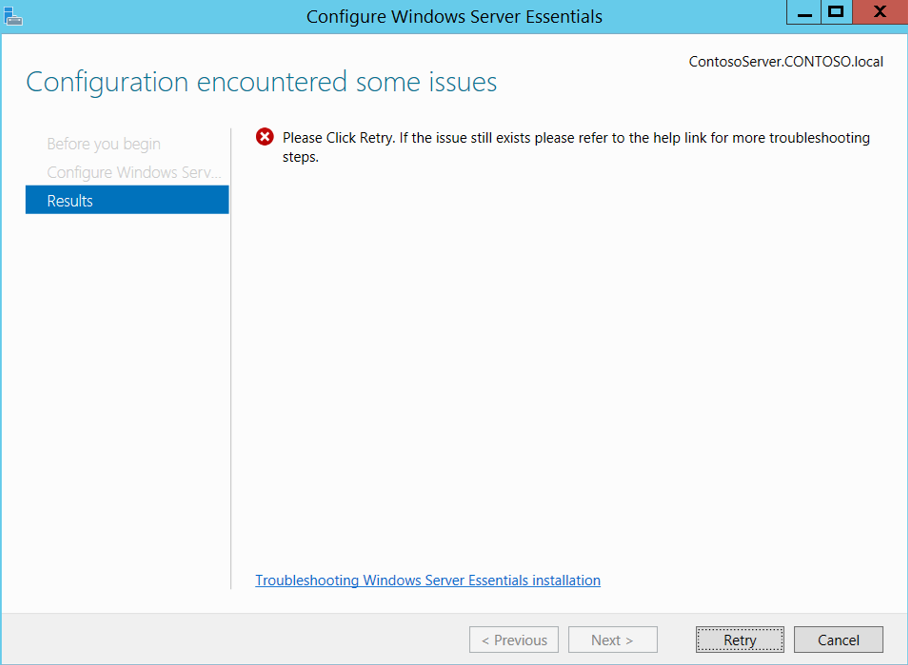Click the Windows Server Essentials title bar icon

click(13, 16)
